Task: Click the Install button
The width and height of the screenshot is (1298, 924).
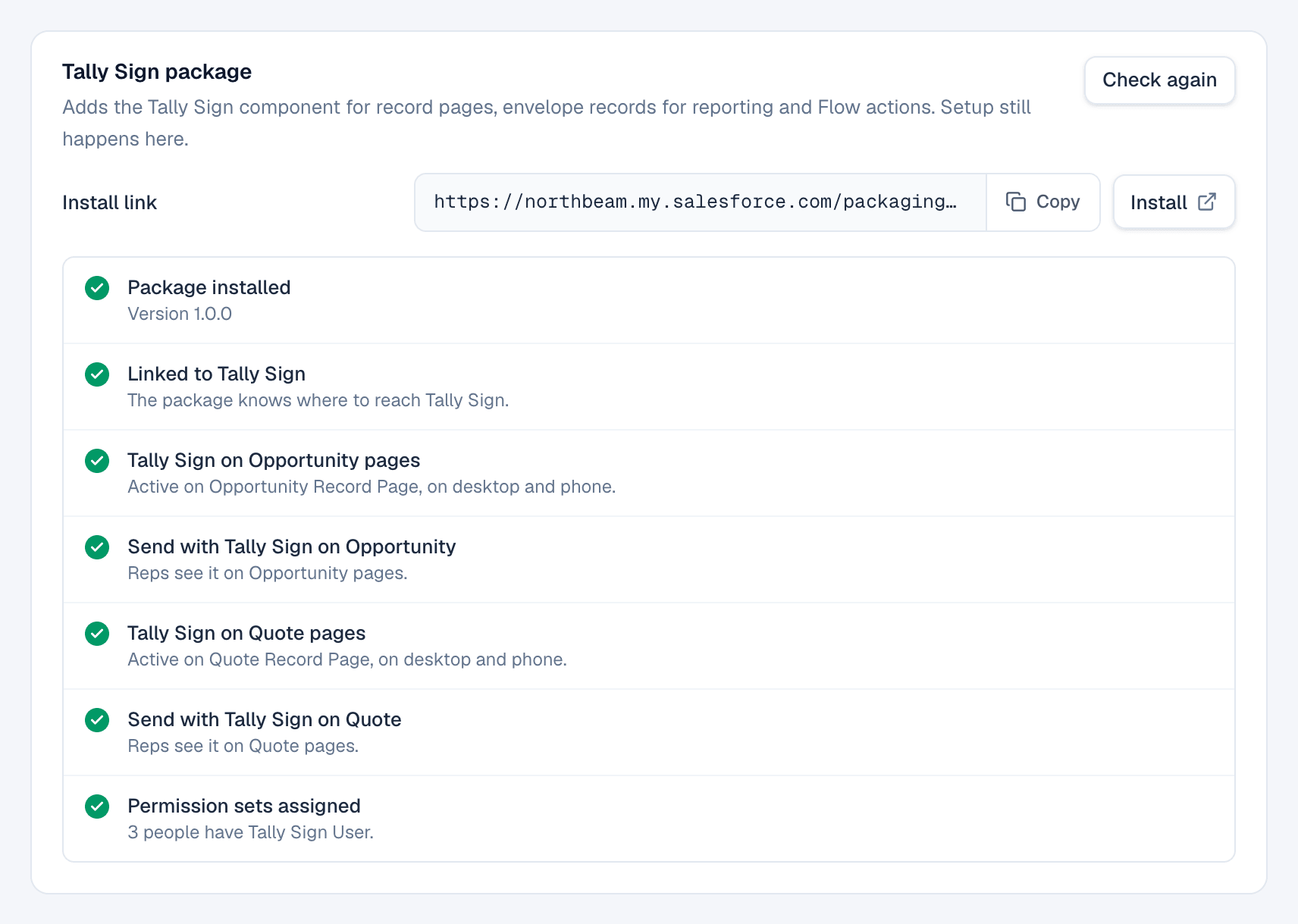Action: pyautogui.click(x=1174, y=202)
